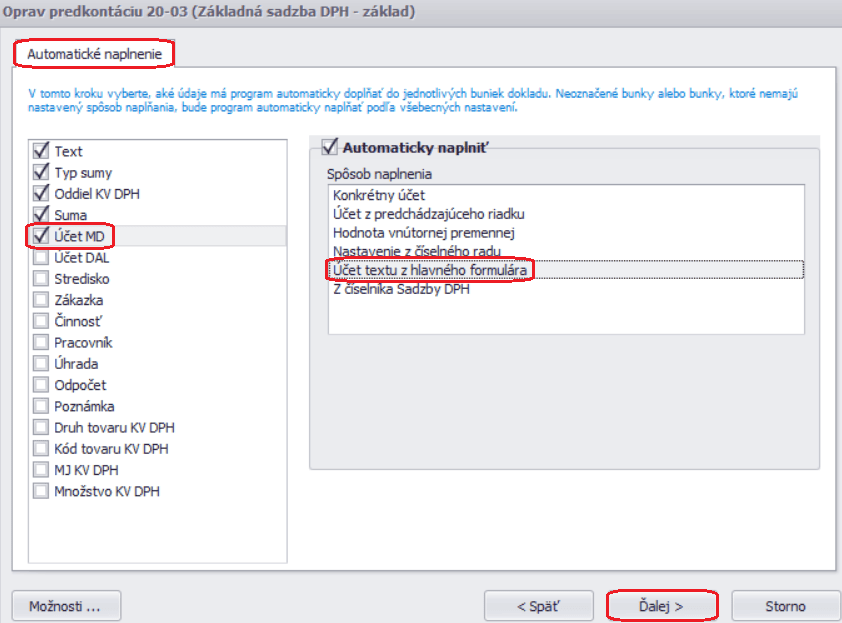The height and width of the screenshot is (623, 842).
Task: Enable the Účet DAL checkbox
Action: pyautogui.click(x=41, y=258)
